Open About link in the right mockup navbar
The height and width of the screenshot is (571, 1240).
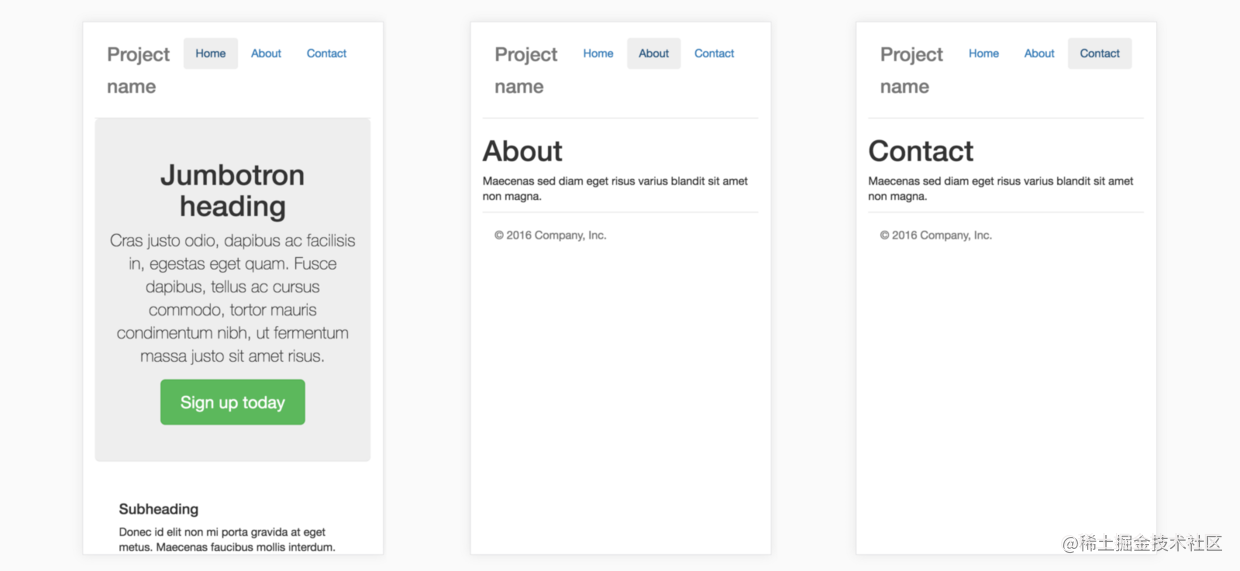[x=1039, y=53]
